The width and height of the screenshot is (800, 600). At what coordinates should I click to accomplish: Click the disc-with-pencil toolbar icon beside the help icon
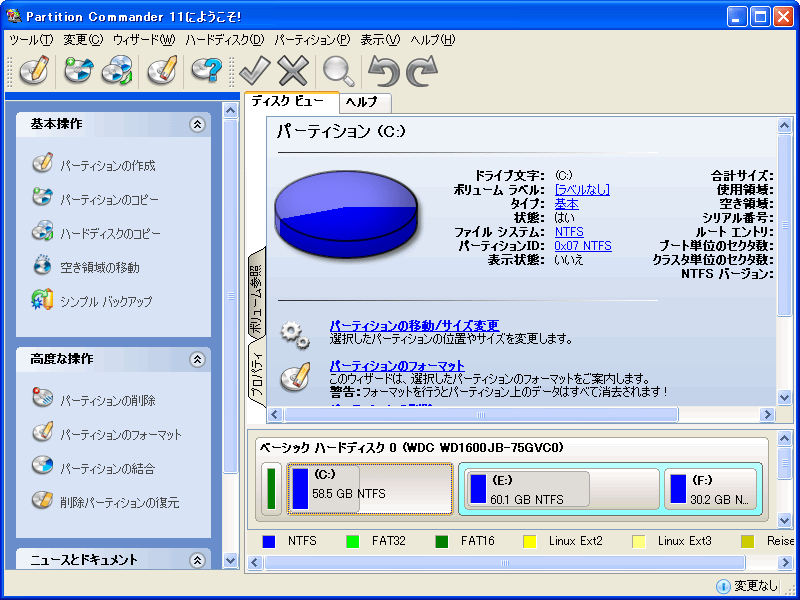click(162, 70)
